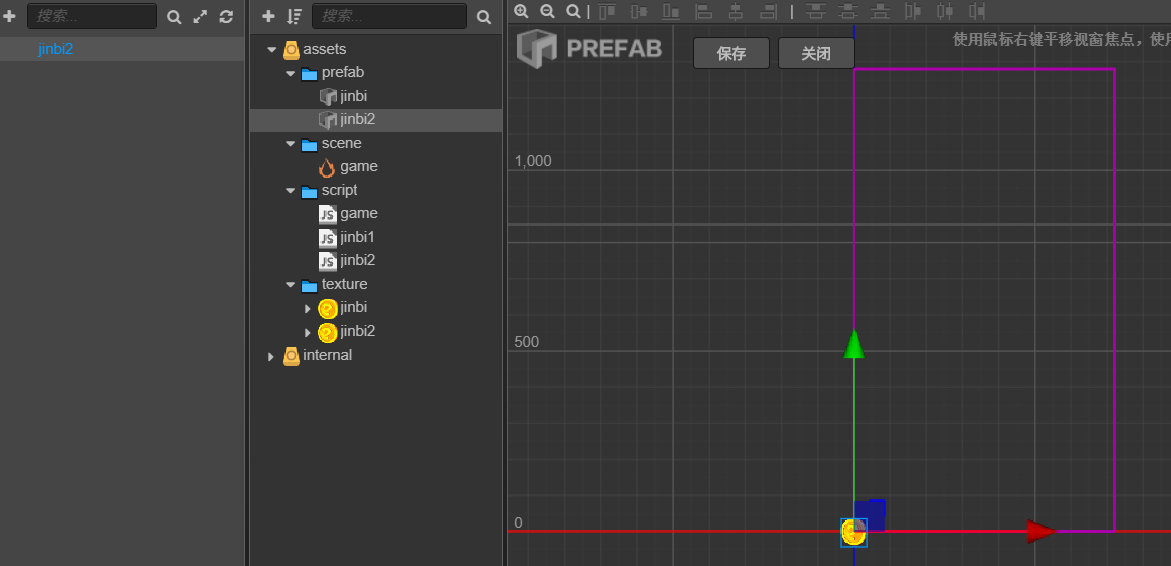Align selected nodes to vertical center
The image size is (1171, 566).
[639, 11]
